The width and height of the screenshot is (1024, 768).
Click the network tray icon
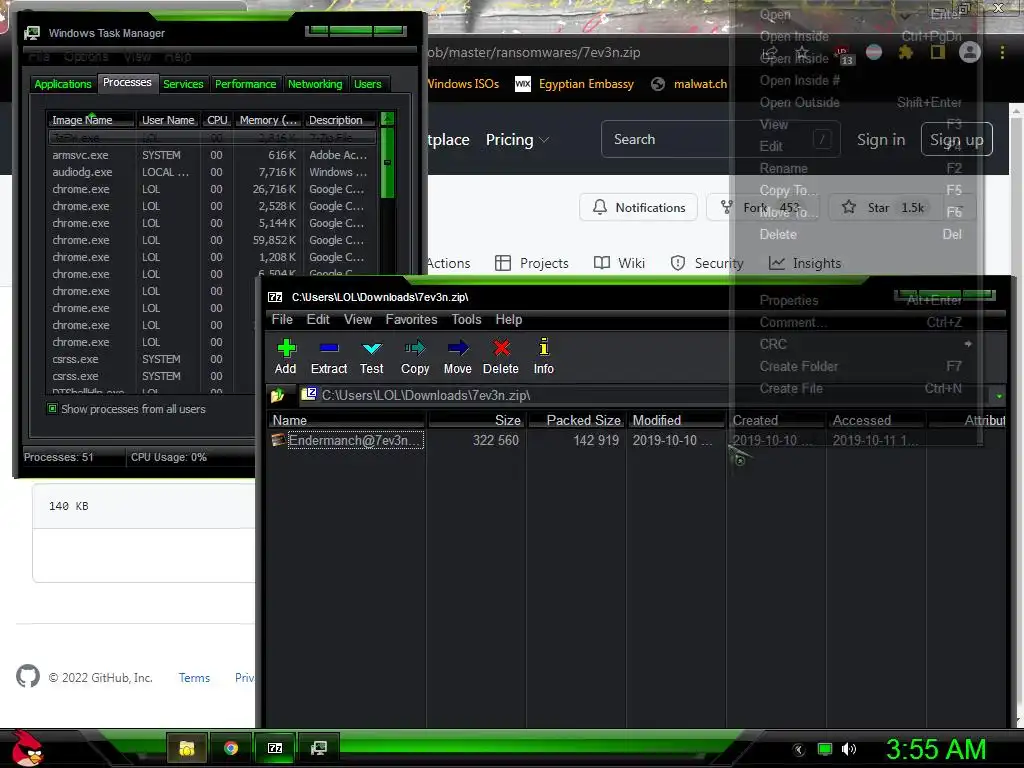[825, 749]
